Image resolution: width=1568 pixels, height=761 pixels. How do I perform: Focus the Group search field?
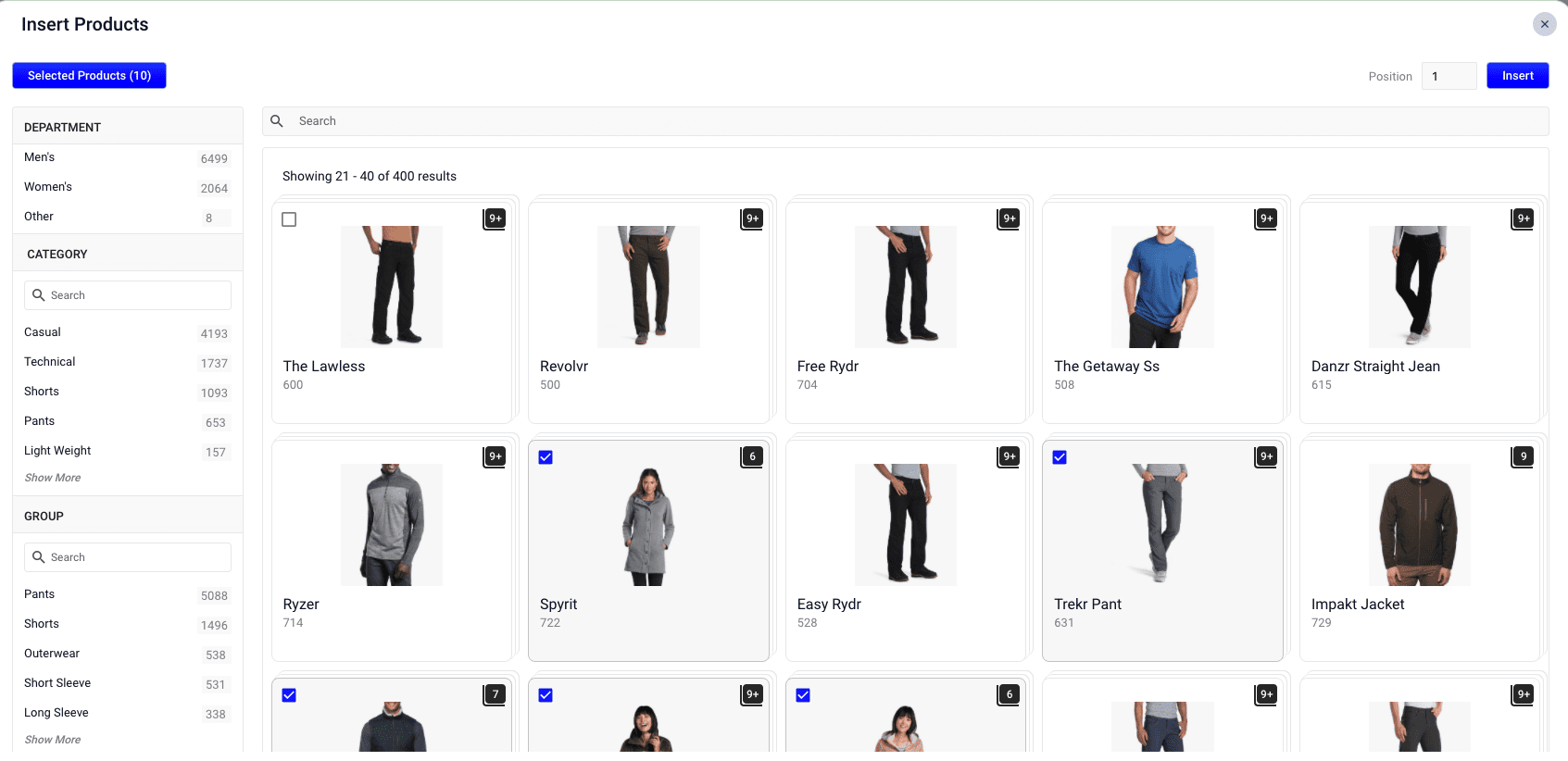point(128,557)
